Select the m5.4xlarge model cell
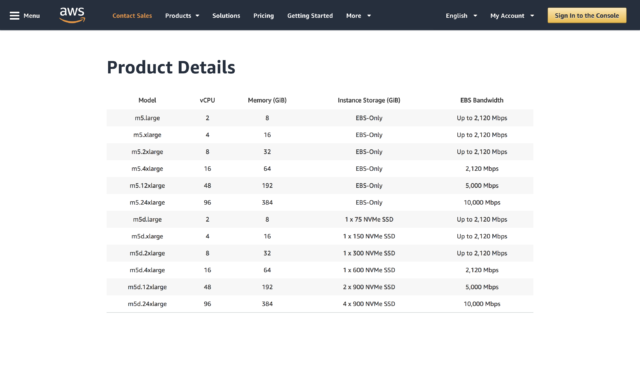The width and height of the screenshot is (640, 367). (x=147, y=169)
